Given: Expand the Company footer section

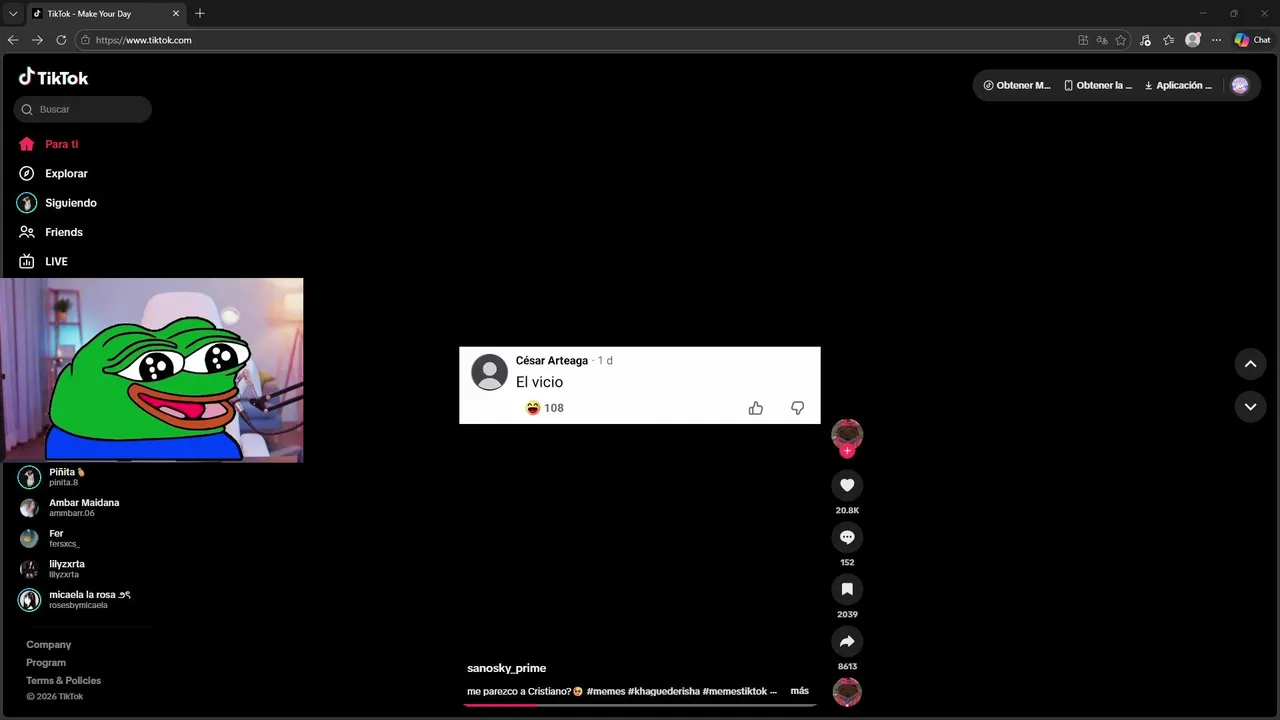Looking at the screenshot, I should tap(49, 645).
